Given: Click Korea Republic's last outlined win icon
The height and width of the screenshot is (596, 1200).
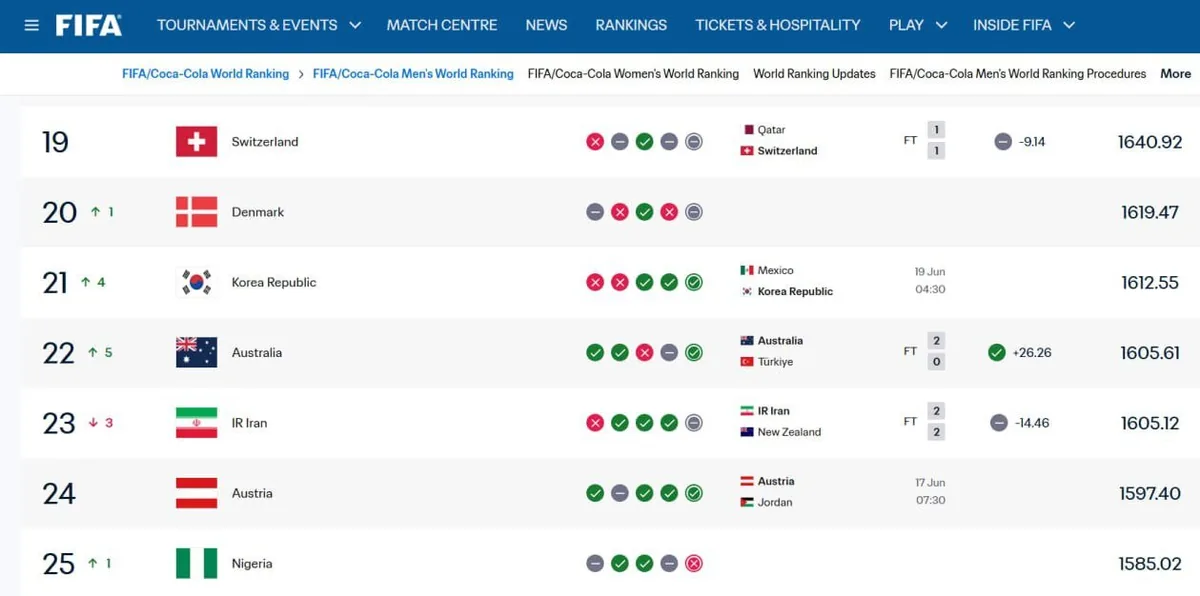Looking at the screenshot, I should tap(694, 282).
